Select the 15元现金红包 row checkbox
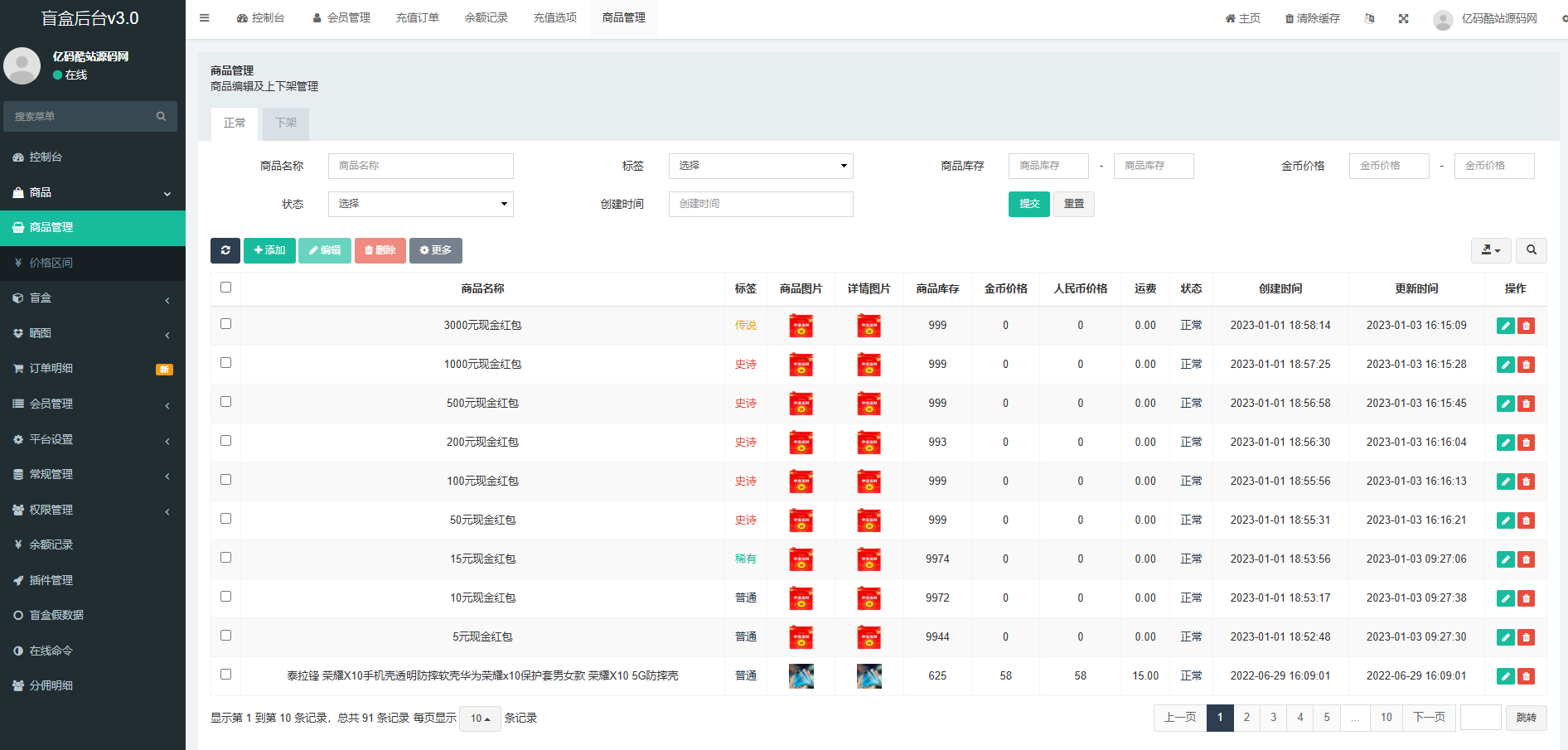Viewport: 1568px width, 750px height. [225, 558]
